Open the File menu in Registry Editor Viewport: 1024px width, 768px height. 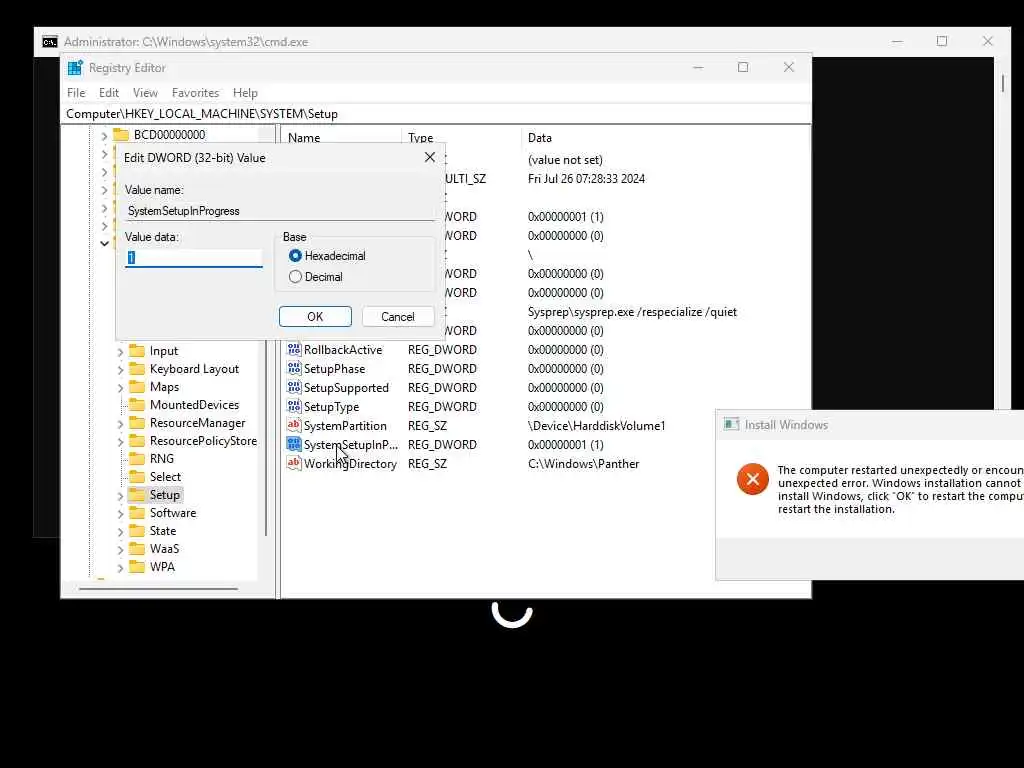pyautogui.click(x=76, y=93)
